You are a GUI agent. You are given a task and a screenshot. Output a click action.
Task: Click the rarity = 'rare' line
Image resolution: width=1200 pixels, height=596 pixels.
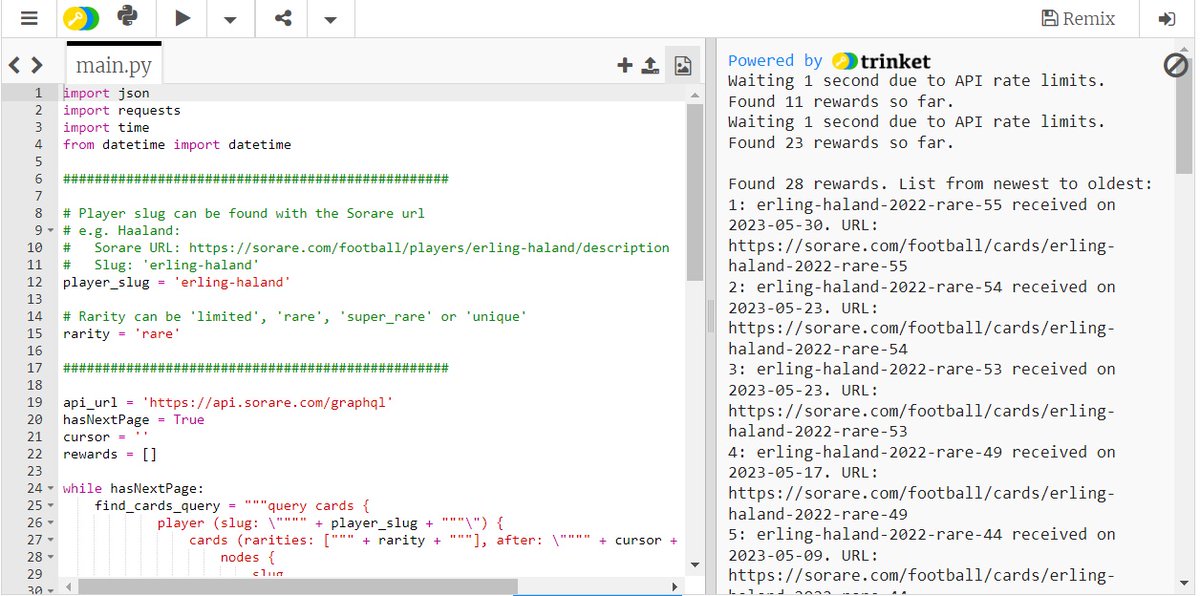click(x=122, y=334)
